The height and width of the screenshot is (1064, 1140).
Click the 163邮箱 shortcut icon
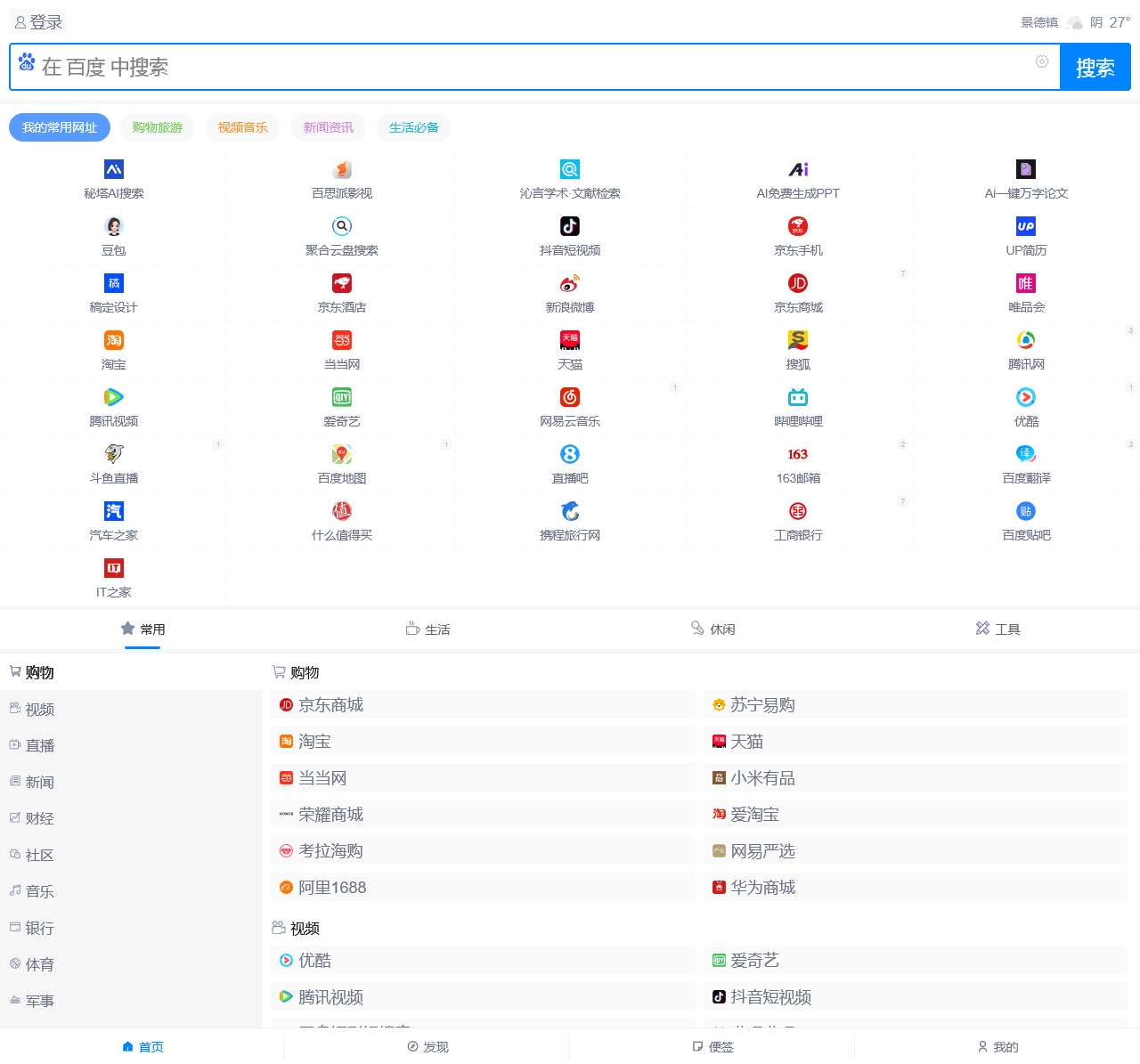click(798, 454)
